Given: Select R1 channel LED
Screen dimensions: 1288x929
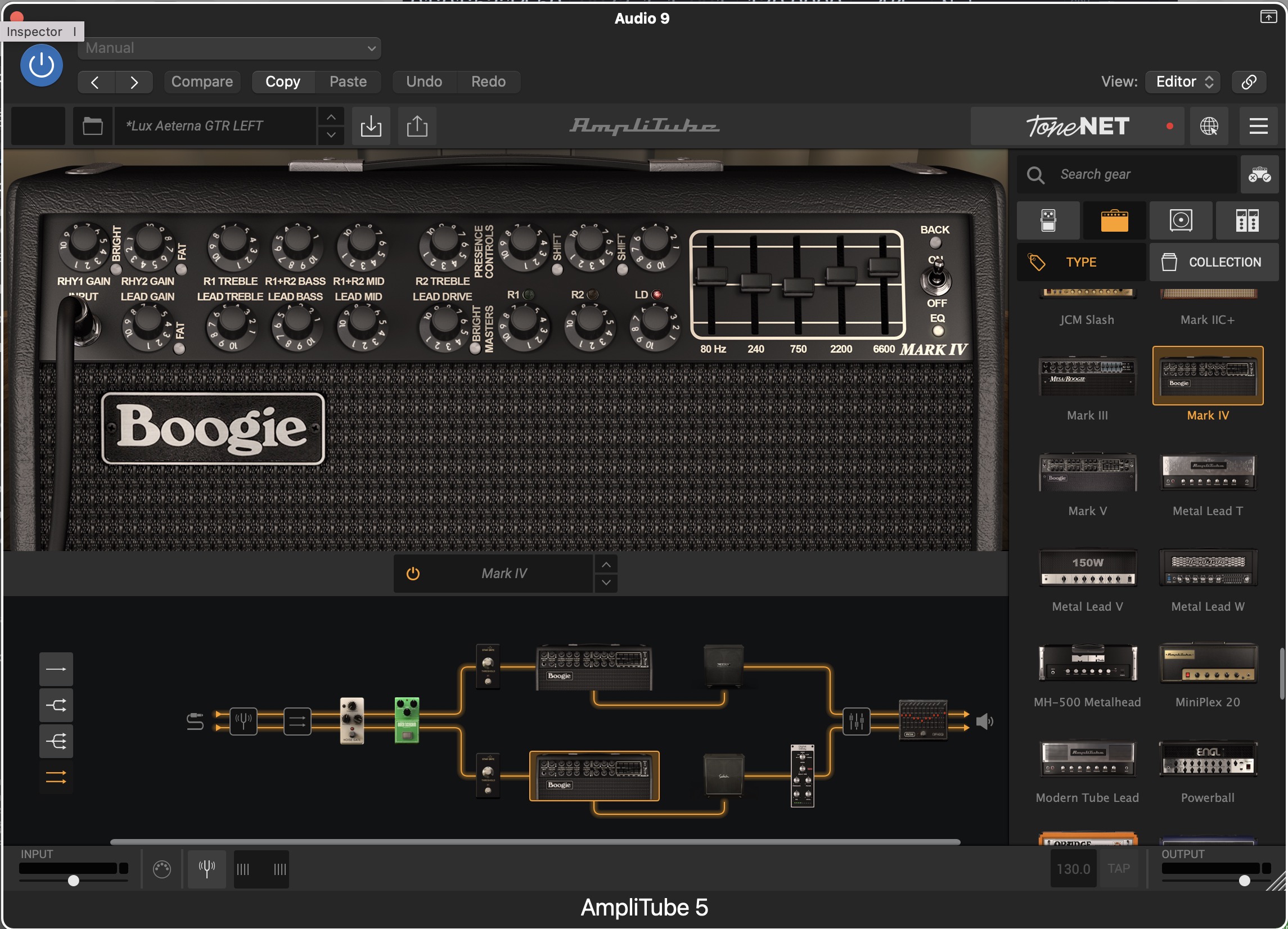Looking at the screenshot, I should [x=528, y=295].
